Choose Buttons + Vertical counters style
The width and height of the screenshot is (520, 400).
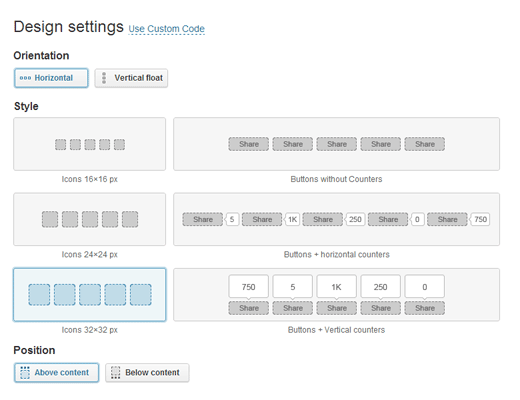click(336, 295)
